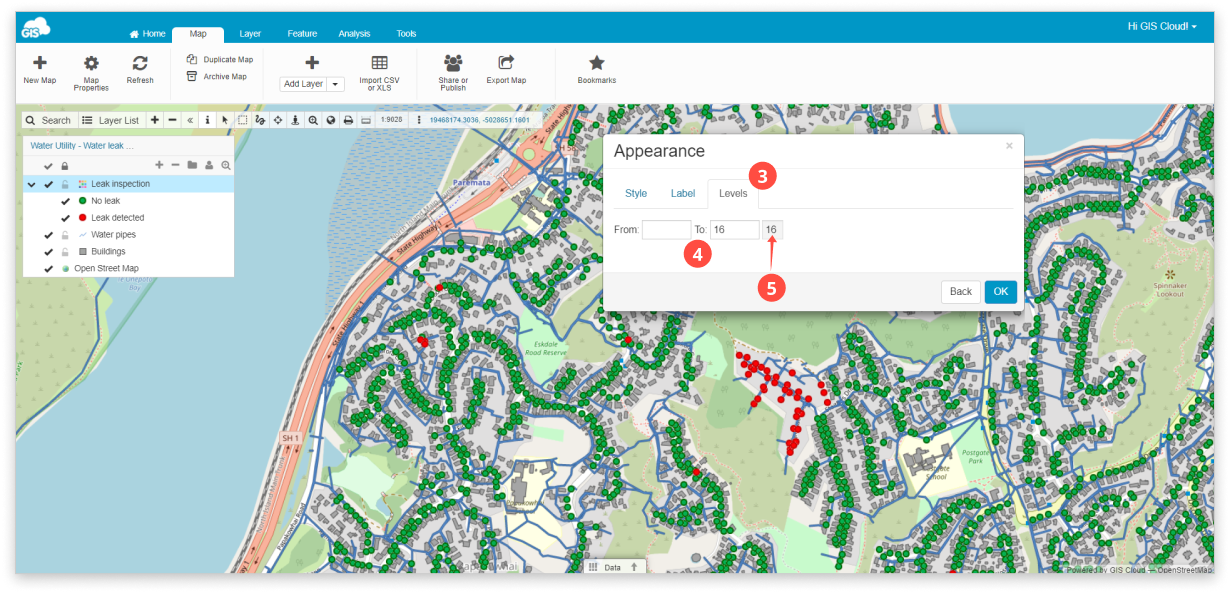
Task: Open the Tools menu
Action: [x=406, y=33]
